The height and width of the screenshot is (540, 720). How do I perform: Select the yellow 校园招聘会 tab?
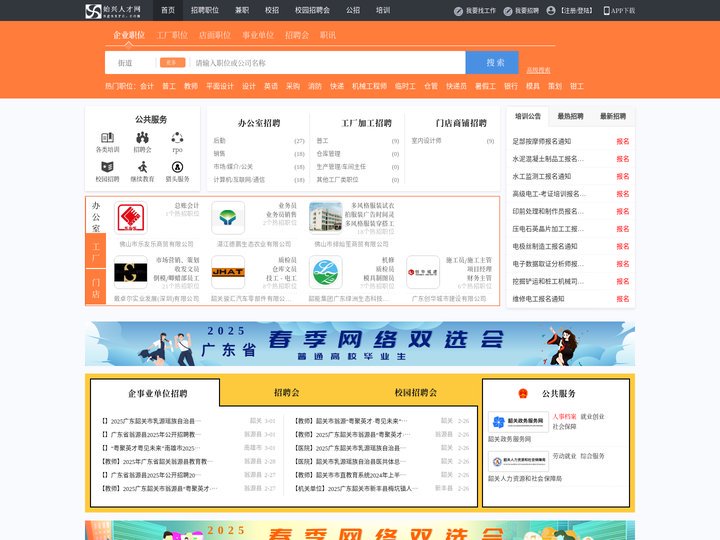(x=416, y=393)
